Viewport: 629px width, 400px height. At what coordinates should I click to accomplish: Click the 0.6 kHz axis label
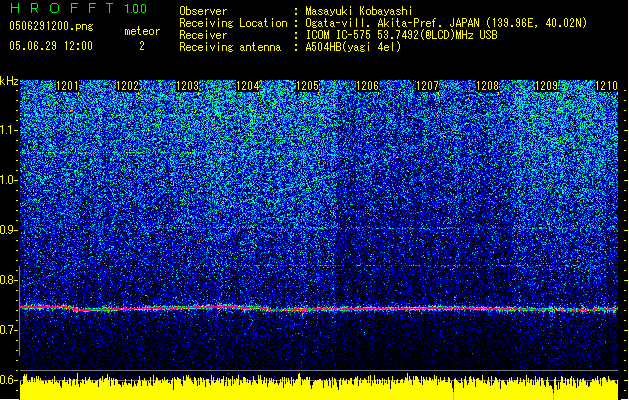9,380
